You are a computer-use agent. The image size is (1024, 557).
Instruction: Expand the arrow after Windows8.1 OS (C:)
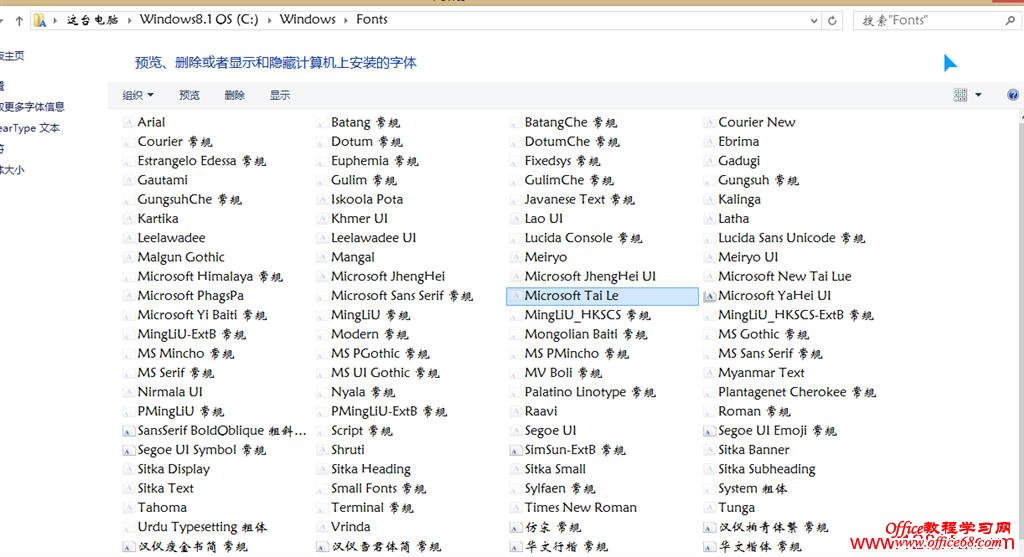[269, 20]
